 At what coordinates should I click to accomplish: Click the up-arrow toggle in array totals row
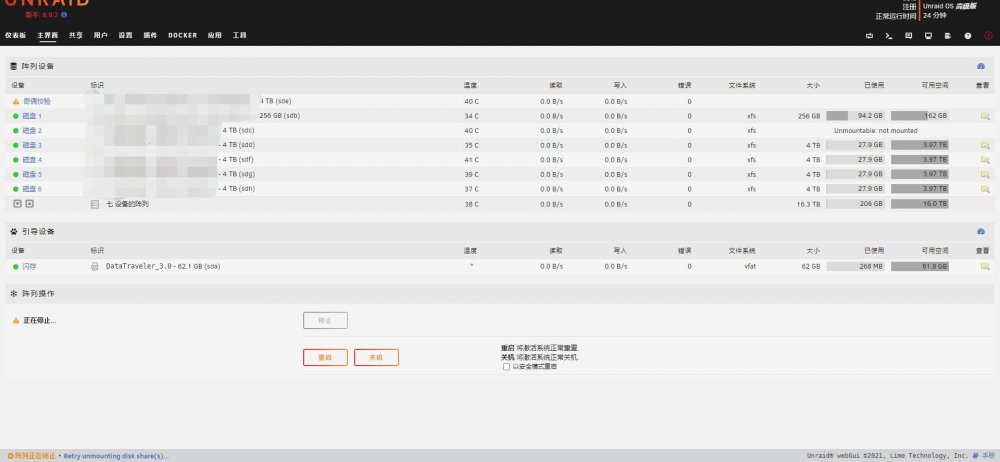click(29, 204)
